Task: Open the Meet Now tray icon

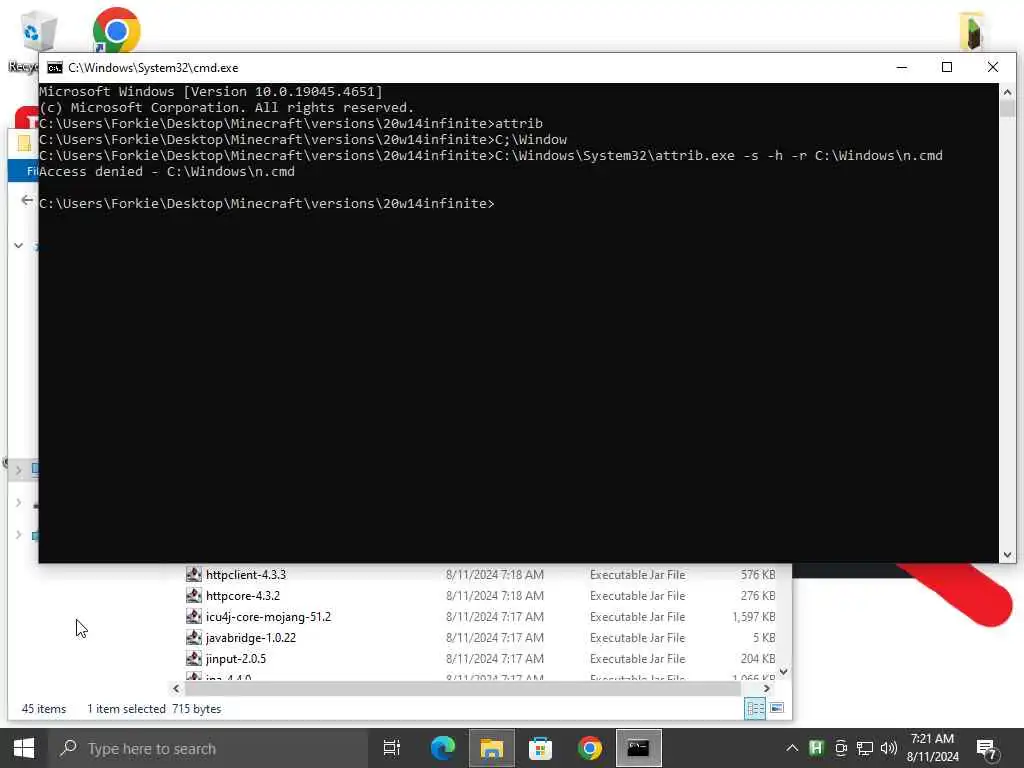Action: click(840, 748)
